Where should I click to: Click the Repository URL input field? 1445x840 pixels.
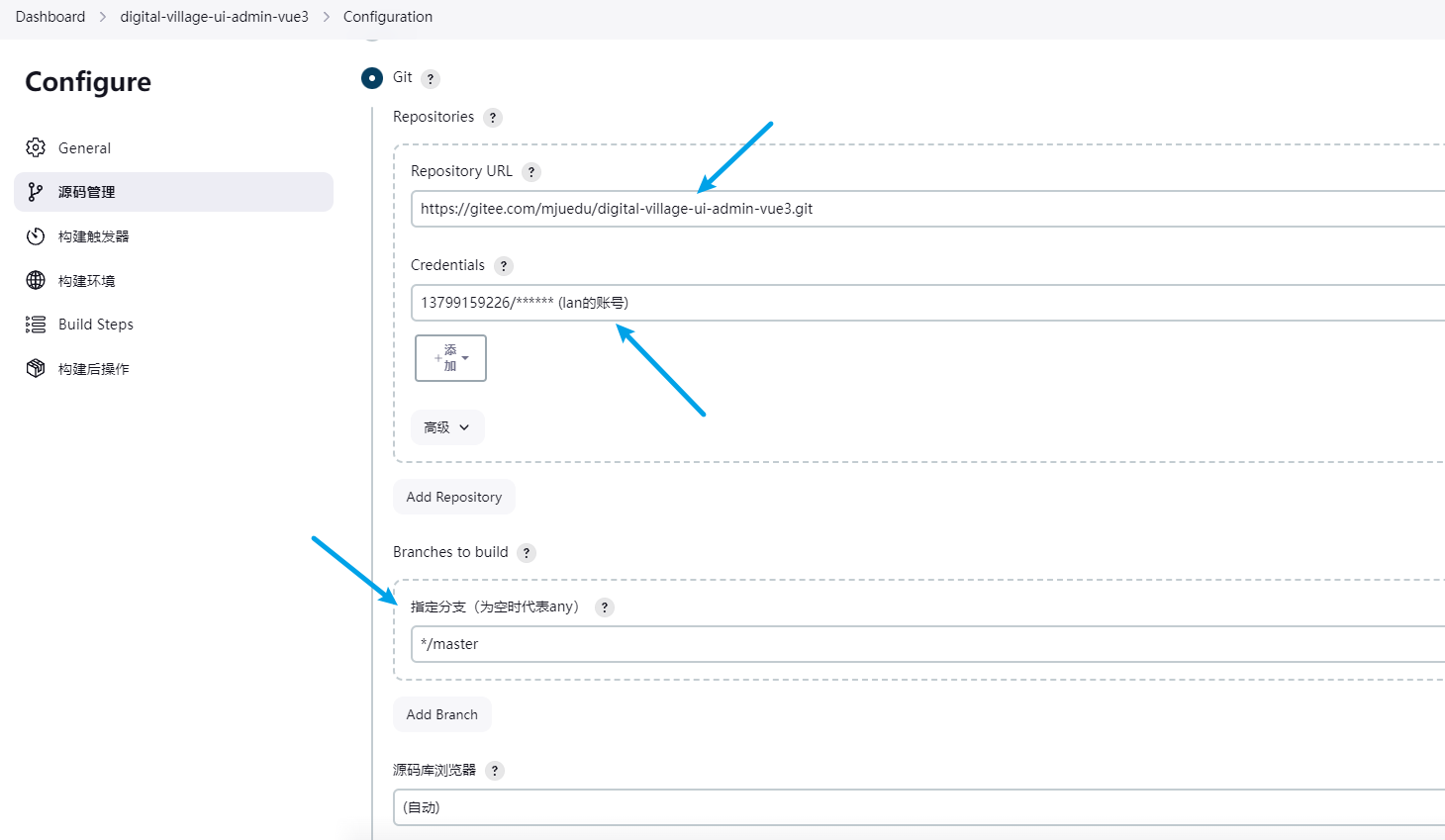pyautogui.click(x=927, y=209)
